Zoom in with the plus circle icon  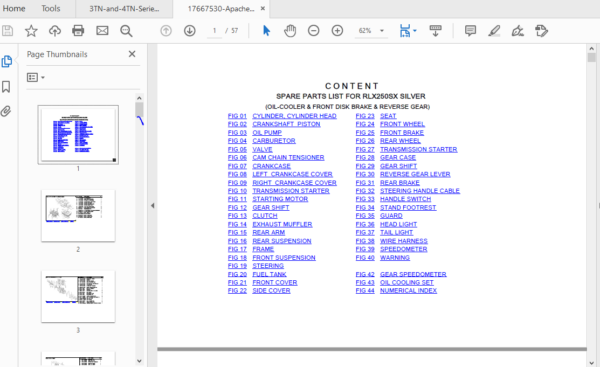point(337,31)
